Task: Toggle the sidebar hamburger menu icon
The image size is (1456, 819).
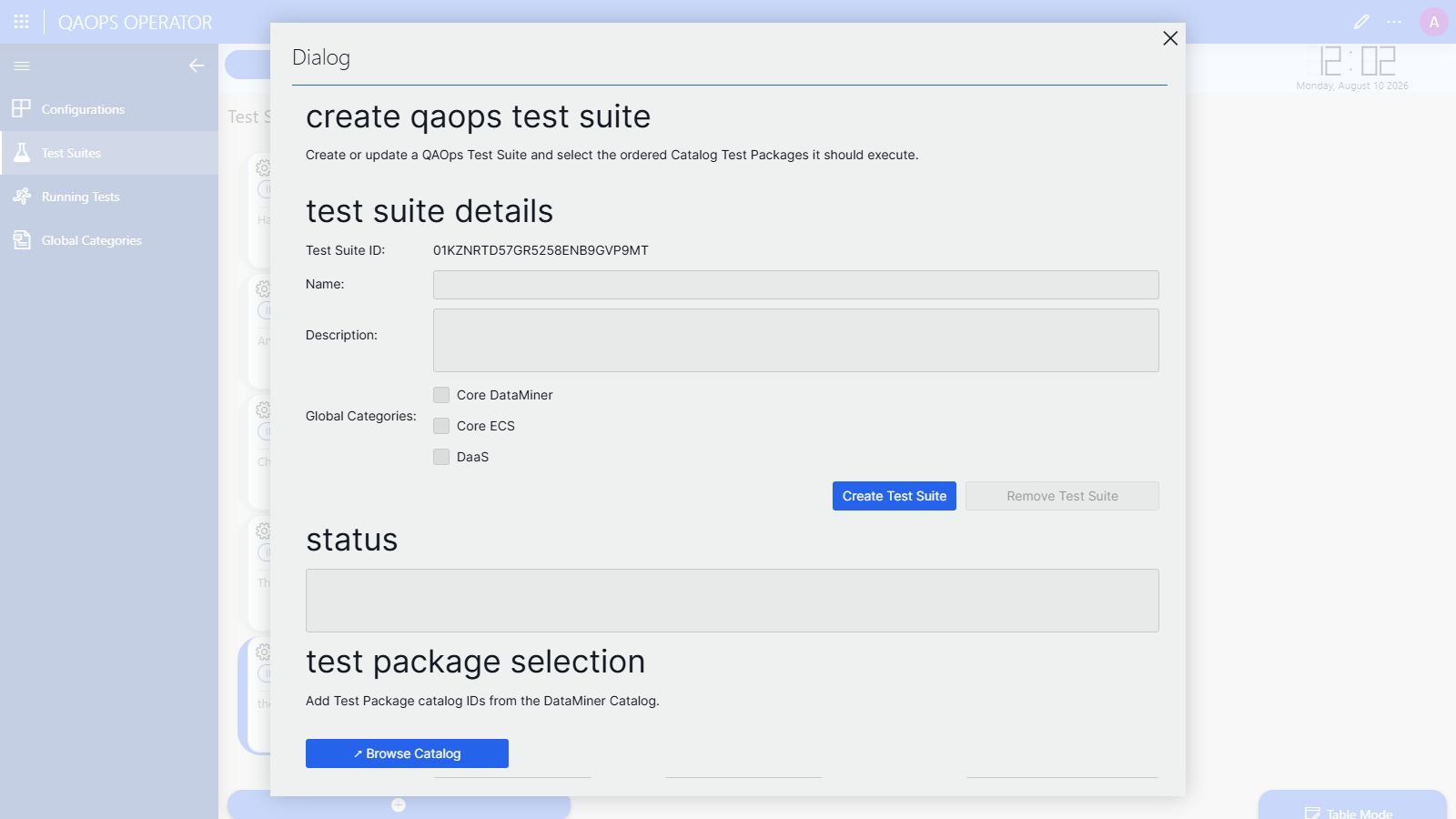Action: [x=22, y=66]
